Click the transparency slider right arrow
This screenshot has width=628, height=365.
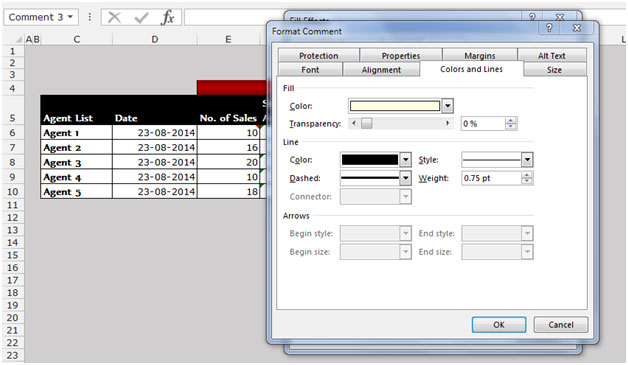click(447, 123)
